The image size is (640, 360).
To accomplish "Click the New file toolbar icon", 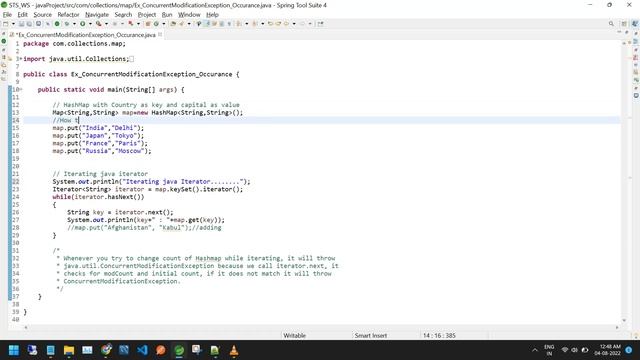I will pos(6,24).
